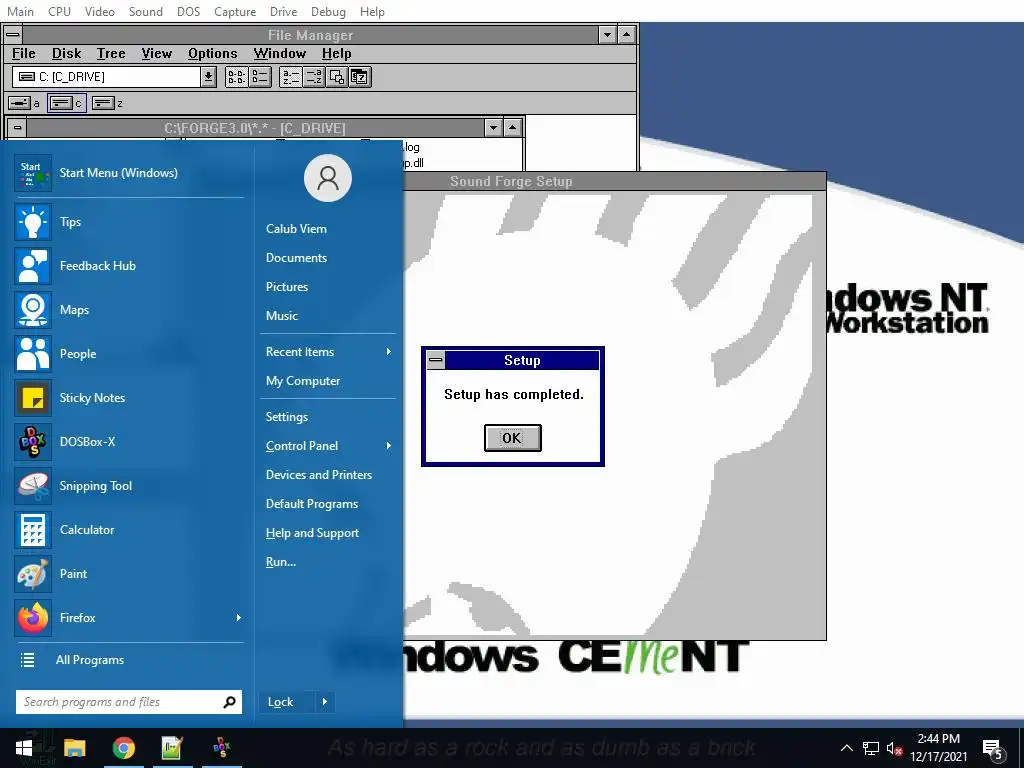
Task: Open Maps app in Start menu
Action: [x=129, y=310]
